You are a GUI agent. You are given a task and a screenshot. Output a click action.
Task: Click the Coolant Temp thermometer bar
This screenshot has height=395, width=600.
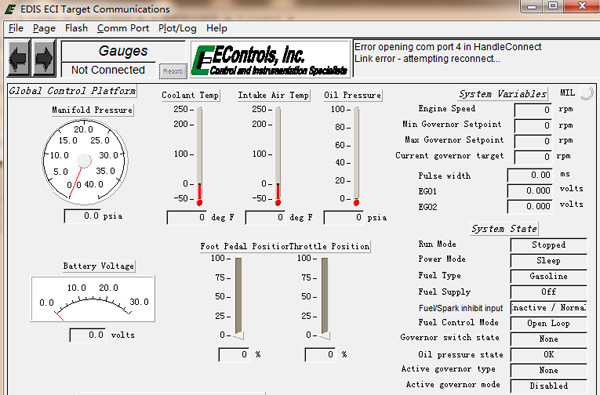coord(199,156)
